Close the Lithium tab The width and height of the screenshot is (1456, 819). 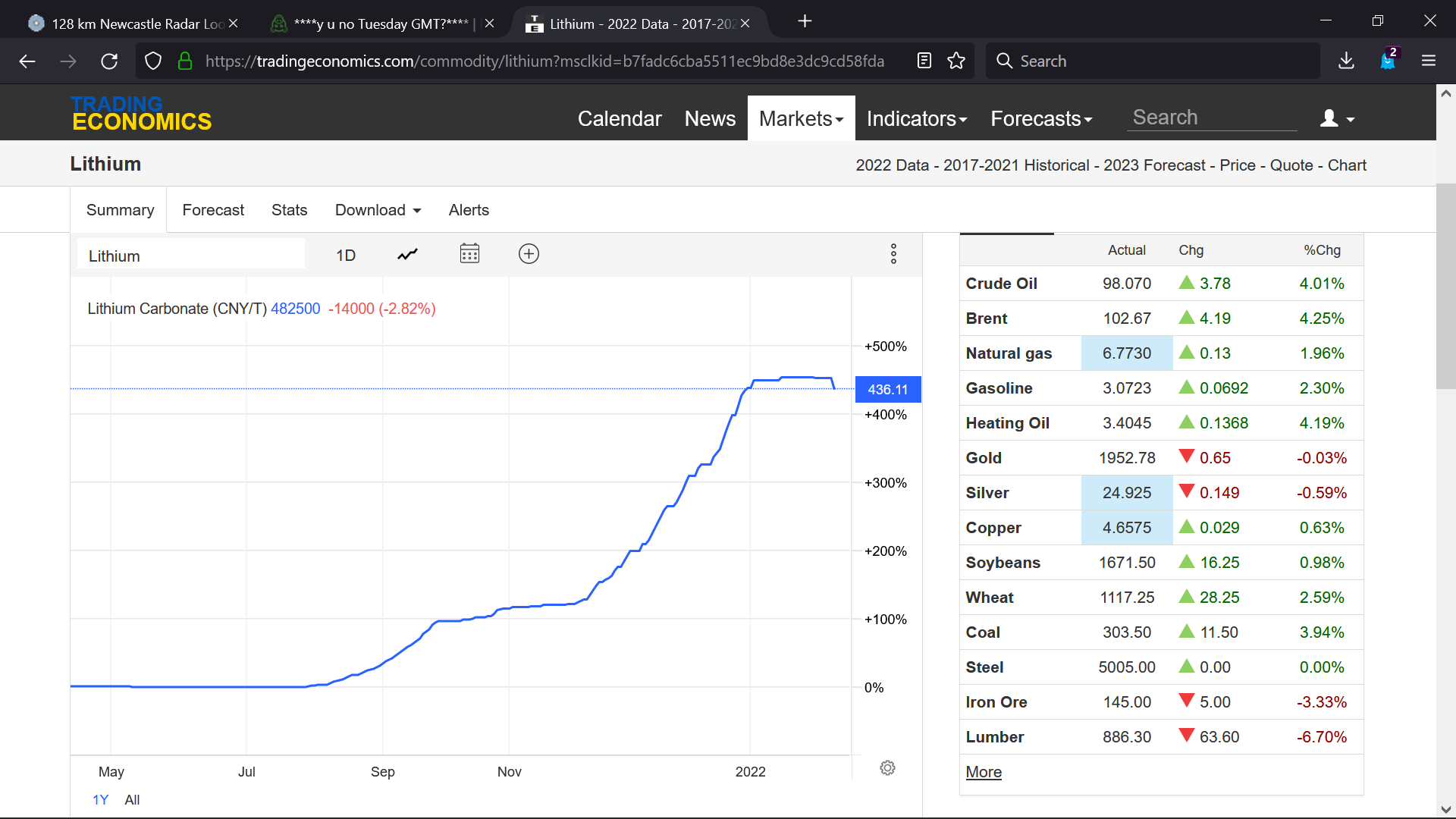click(745, 24)
